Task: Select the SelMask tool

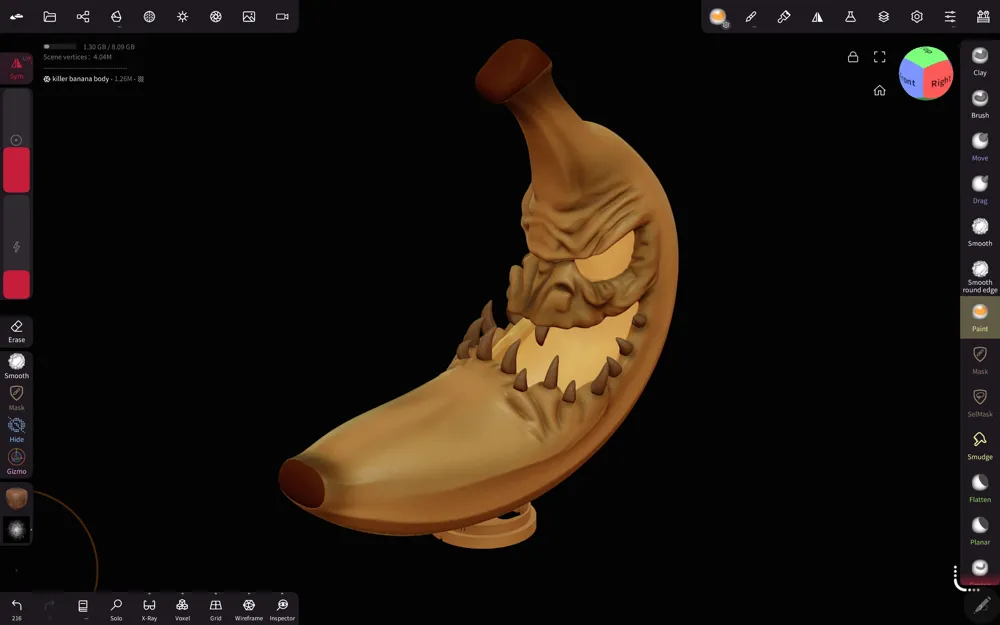Action: coord(980,402)
